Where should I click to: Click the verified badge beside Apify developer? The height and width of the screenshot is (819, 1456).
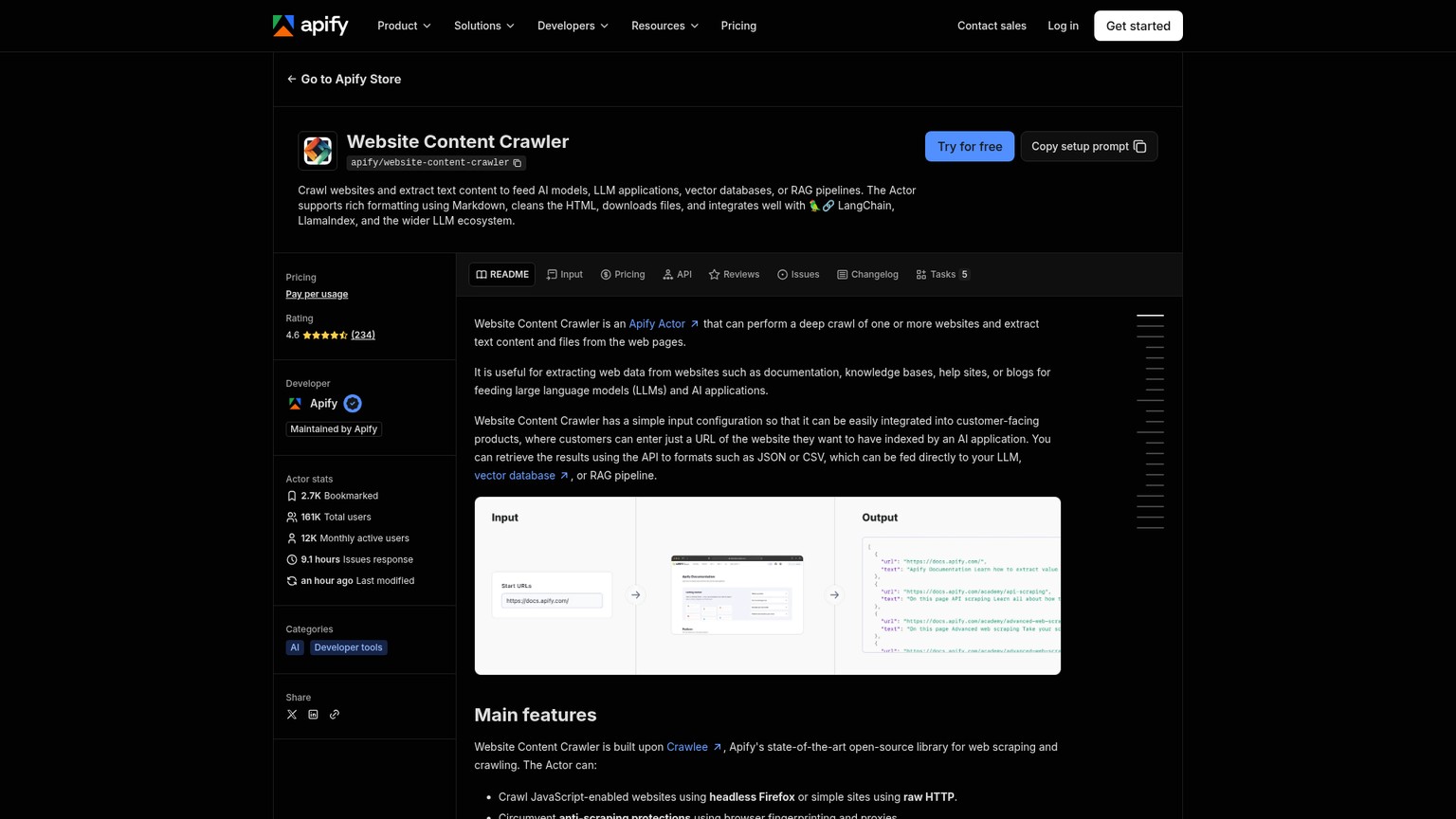click(x=353, y=404)
